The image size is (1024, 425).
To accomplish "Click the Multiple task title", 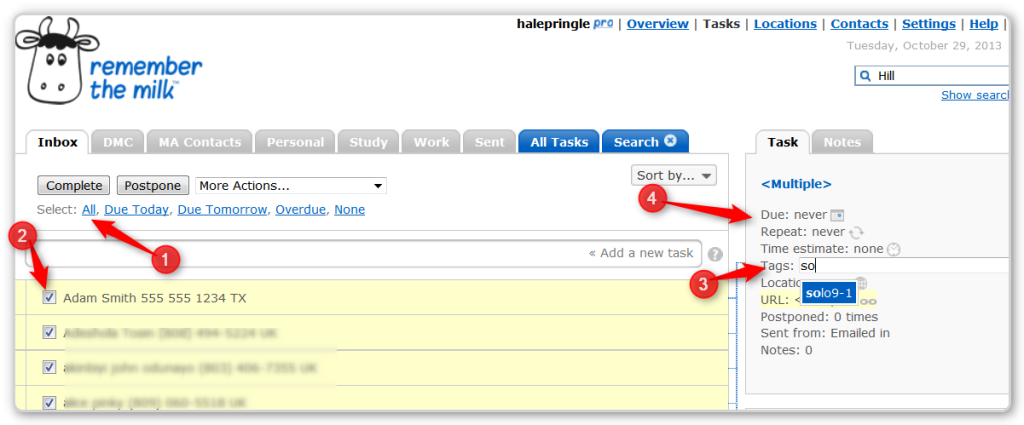I will pos(796,184).
